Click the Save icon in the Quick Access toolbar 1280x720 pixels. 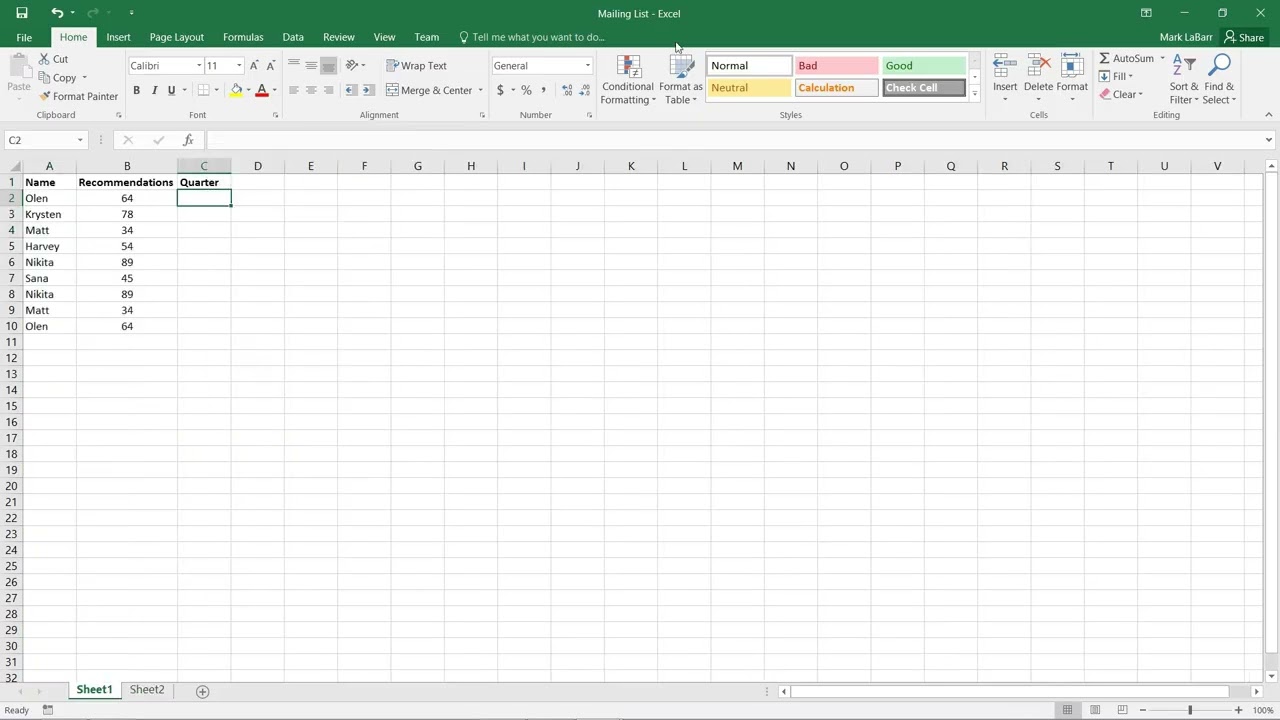[x=22, y=13]
